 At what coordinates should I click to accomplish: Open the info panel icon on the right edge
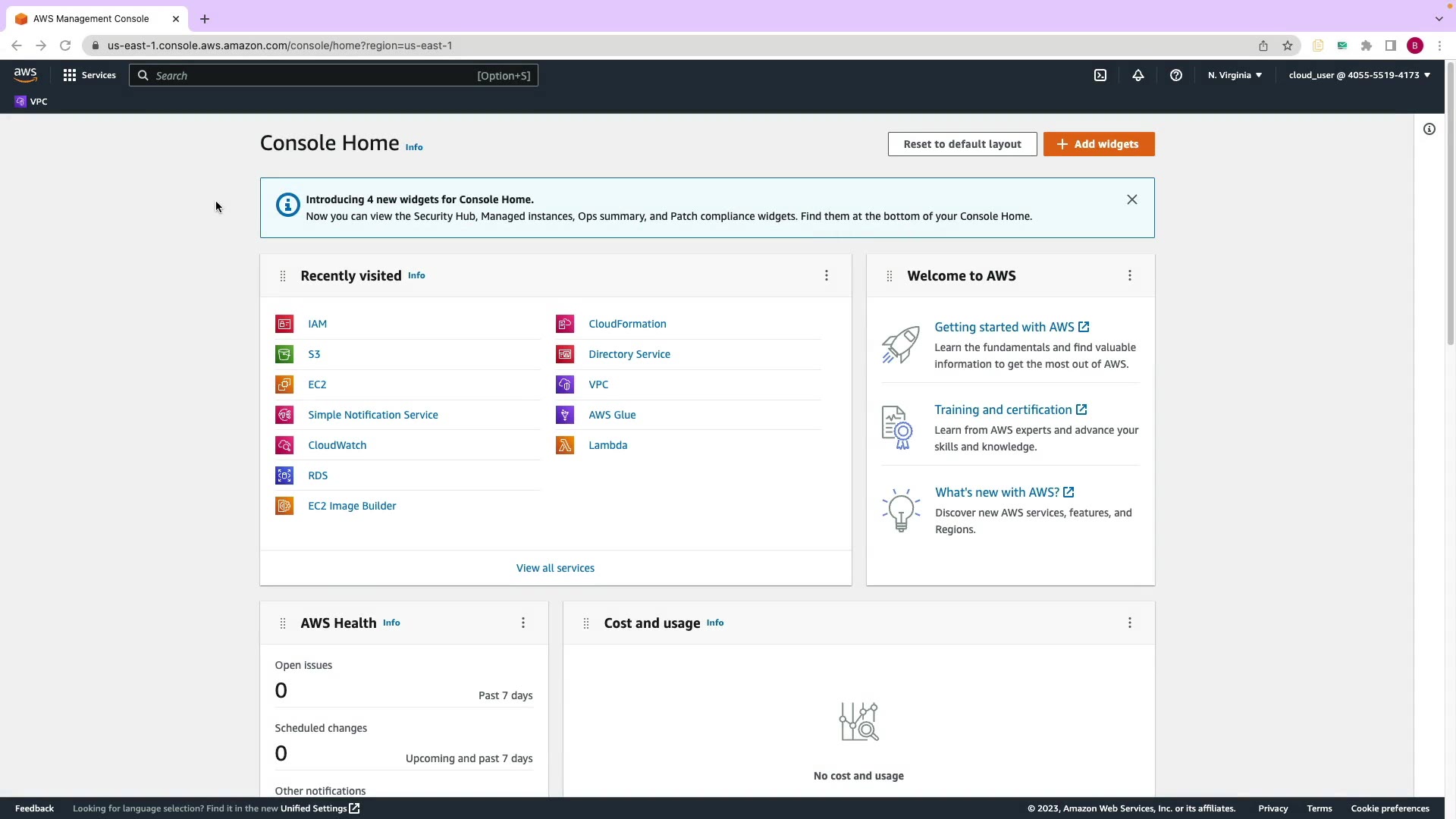pyautogui.click(x=1429, y=129)
